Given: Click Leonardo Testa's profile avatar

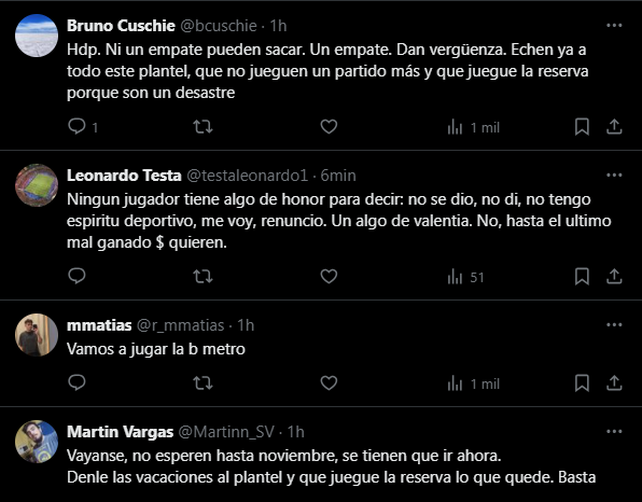Looking at the screenshot, I should pyautogui.click(x=37, y=185).
